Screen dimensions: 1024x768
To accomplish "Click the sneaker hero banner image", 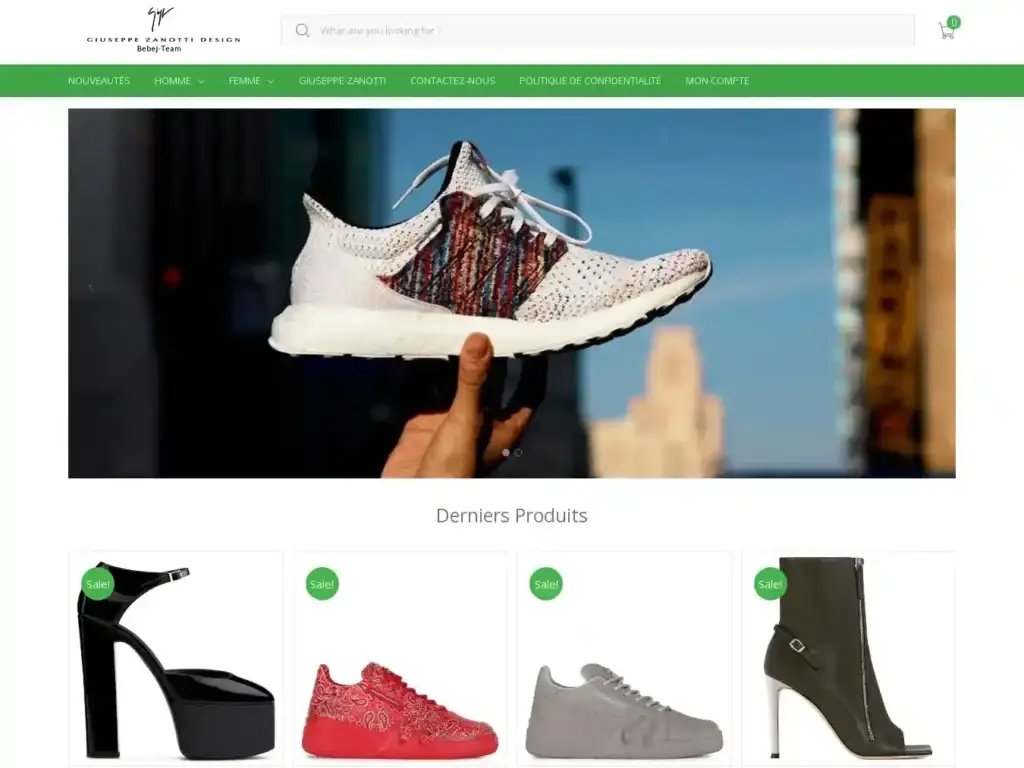I will point(511,292).
